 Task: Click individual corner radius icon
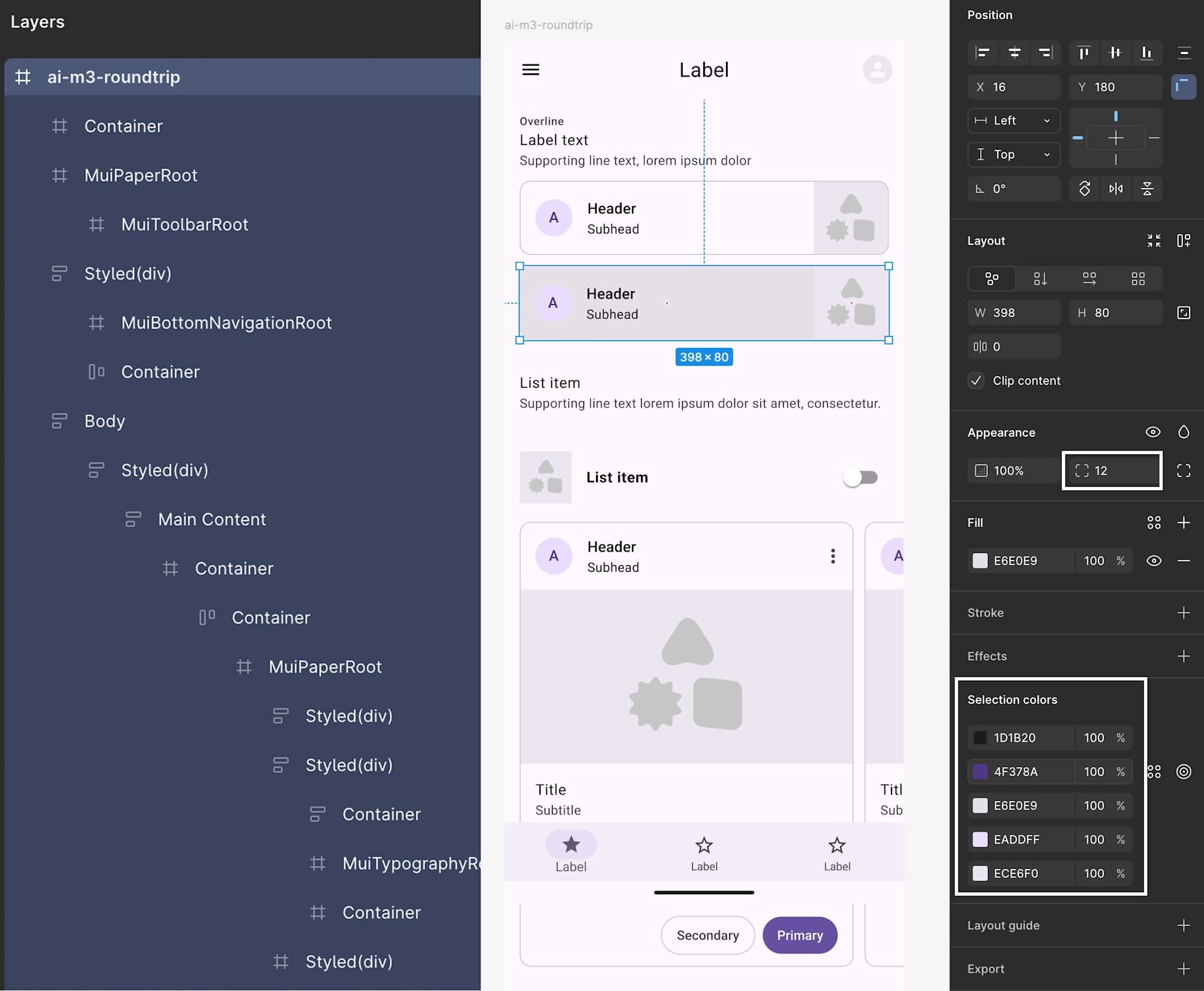(x=1183, y=471)
